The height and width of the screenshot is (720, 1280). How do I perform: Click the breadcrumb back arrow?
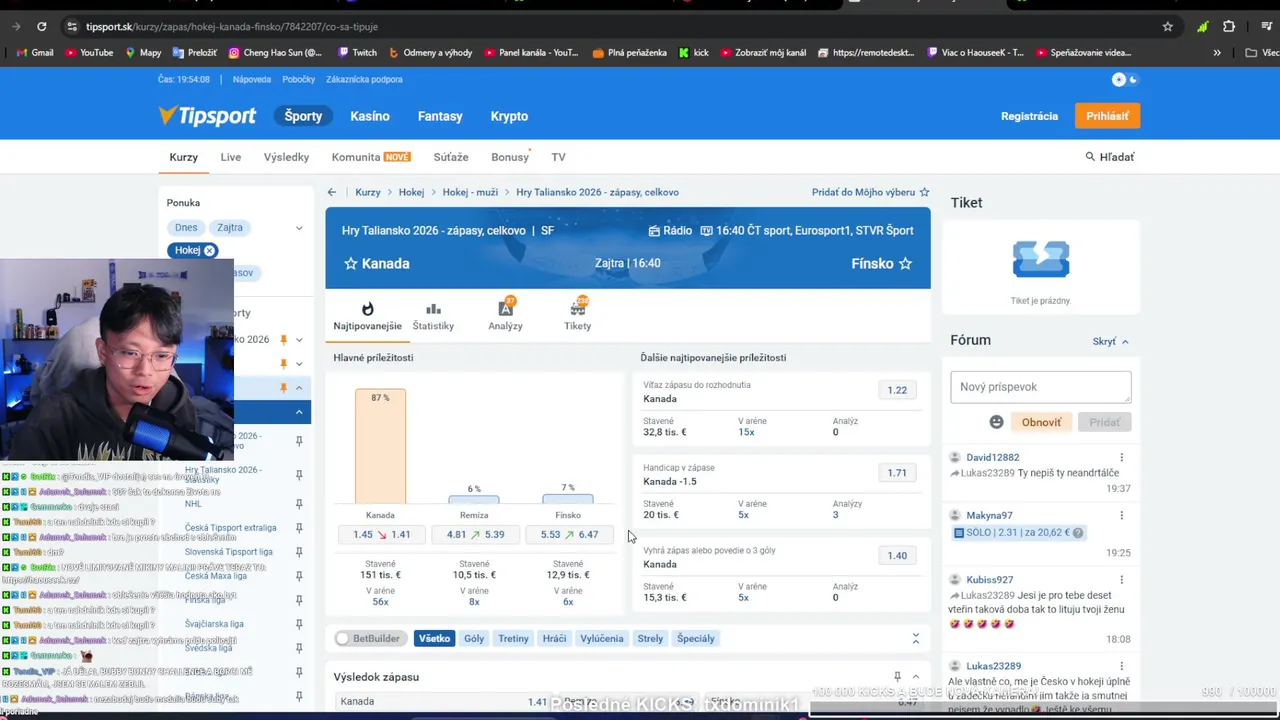[332, 192]
